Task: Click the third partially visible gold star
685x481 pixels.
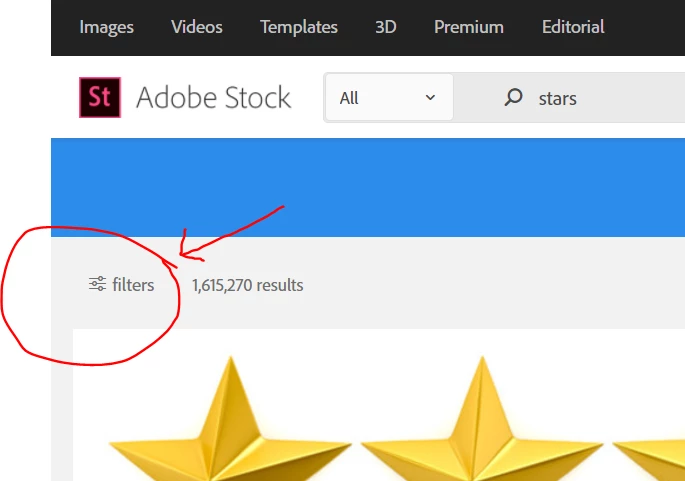Action: pos(649,457)
